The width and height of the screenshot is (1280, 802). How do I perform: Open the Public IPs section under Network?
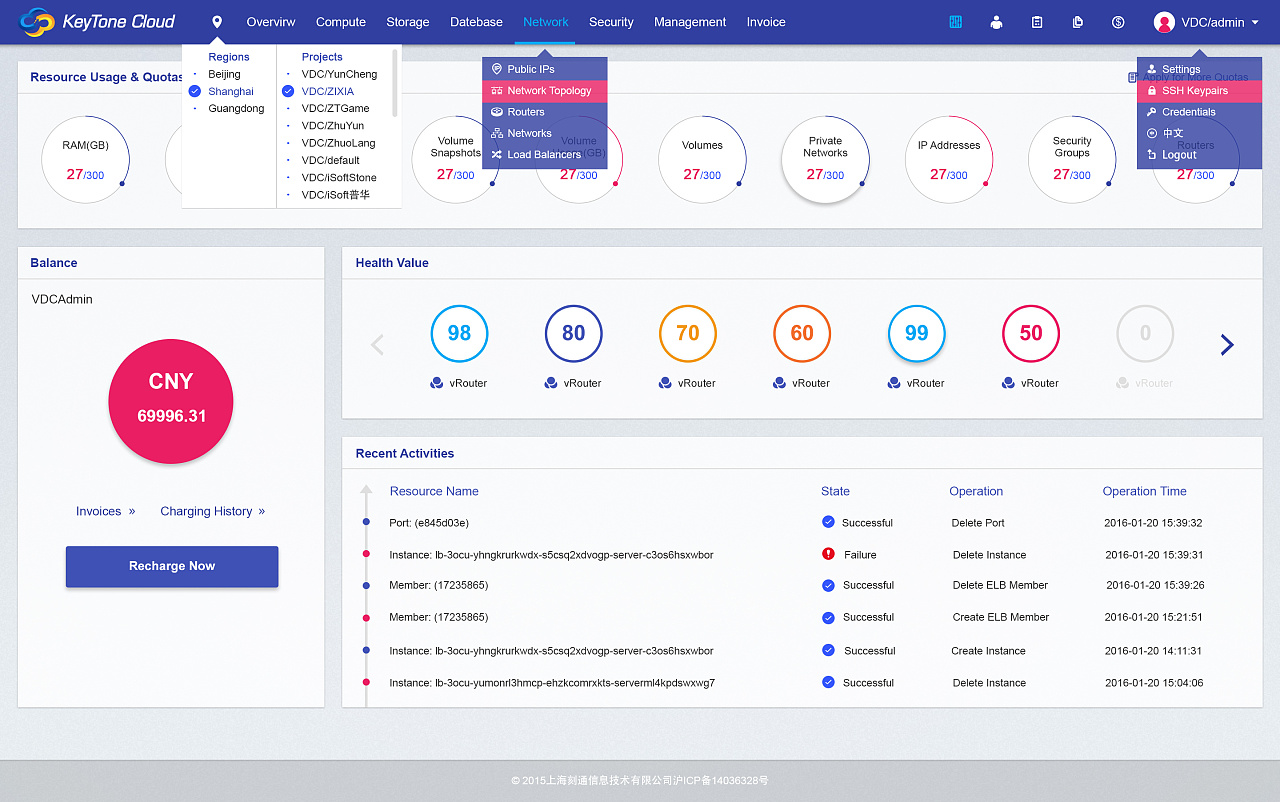click(x=534, y=69)
